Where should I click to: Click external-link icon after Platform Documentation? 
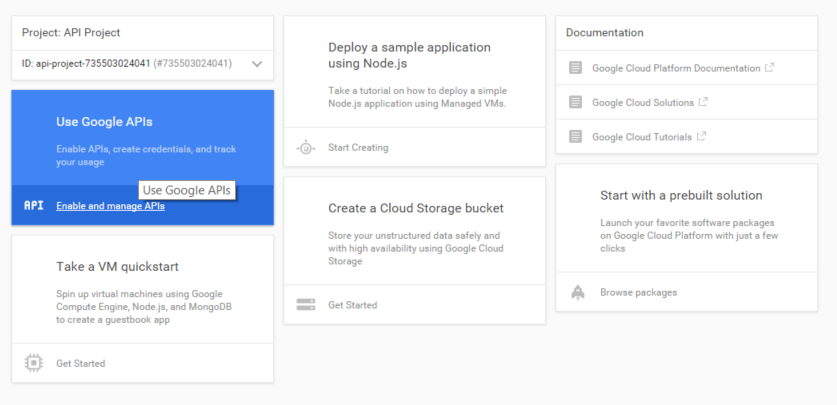[x=769, y=68]
